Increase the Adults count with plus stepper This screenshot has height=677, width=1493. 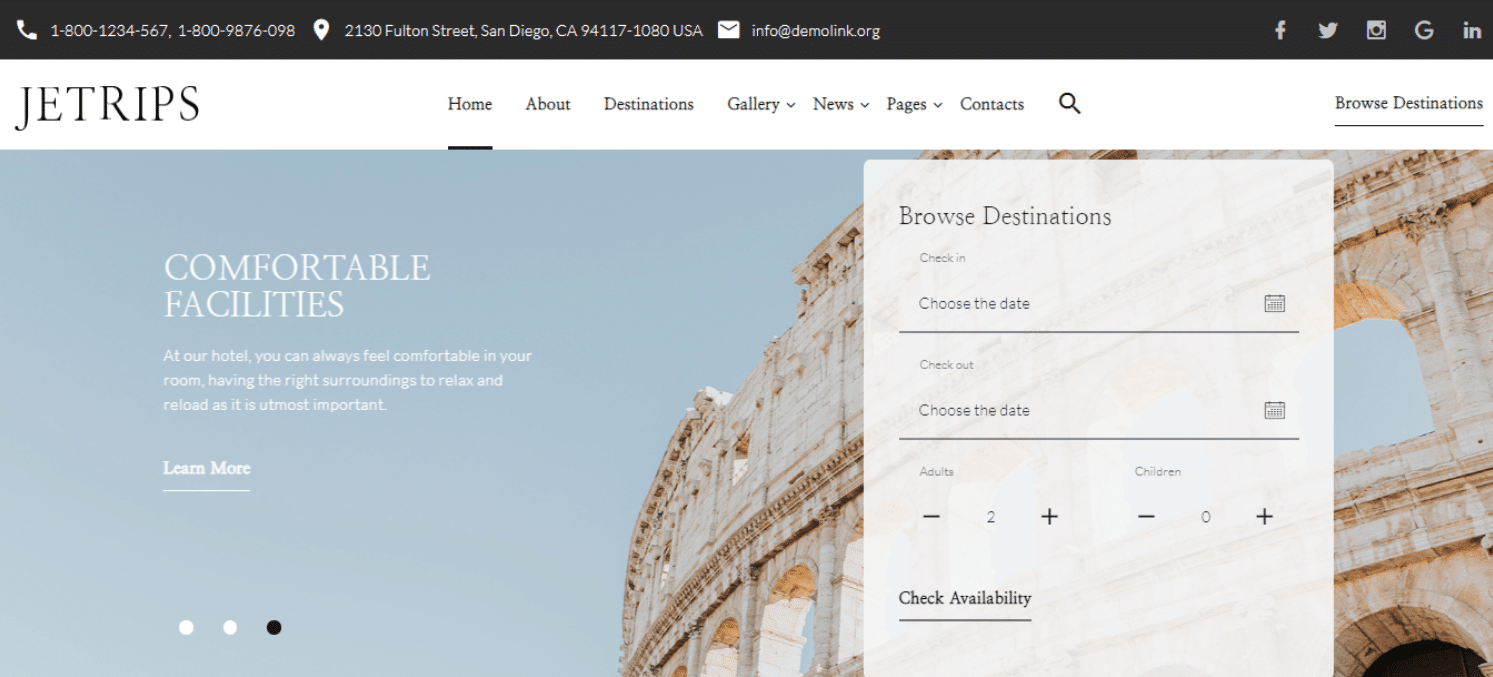click(1049, 516)
